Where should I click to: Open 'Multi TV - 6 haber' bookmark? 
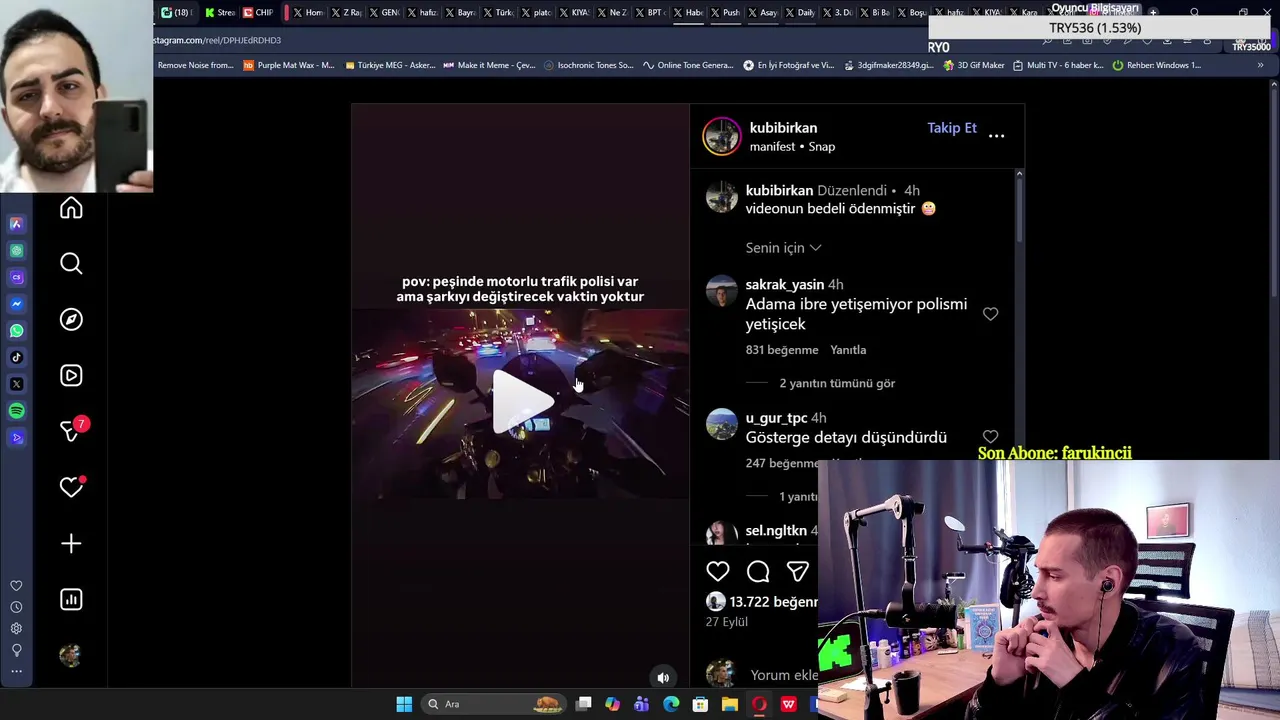[x=1058, y=65]
